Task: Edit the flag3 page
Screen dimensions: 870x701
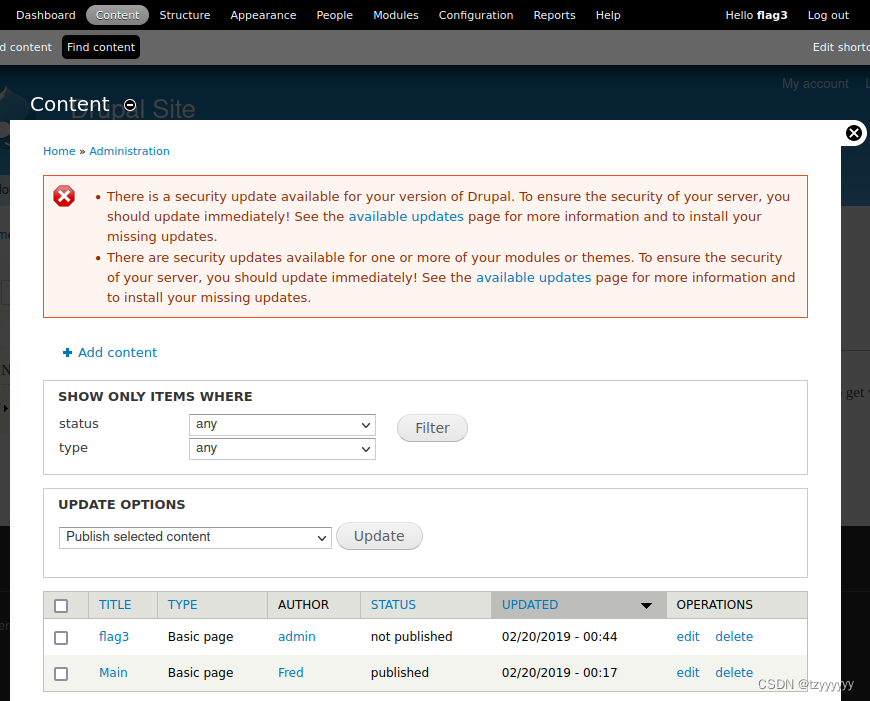Action: (688, 637)
